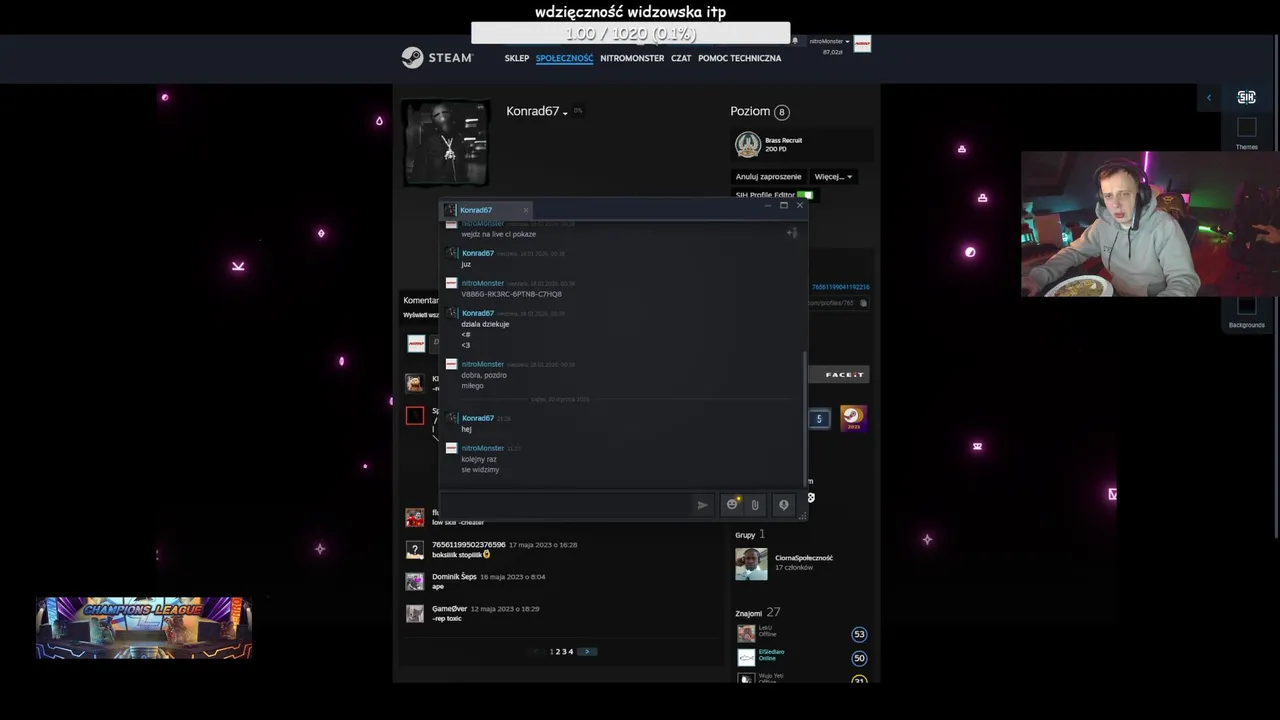Send the chat message with arrow icon

(x=702, y=505)
